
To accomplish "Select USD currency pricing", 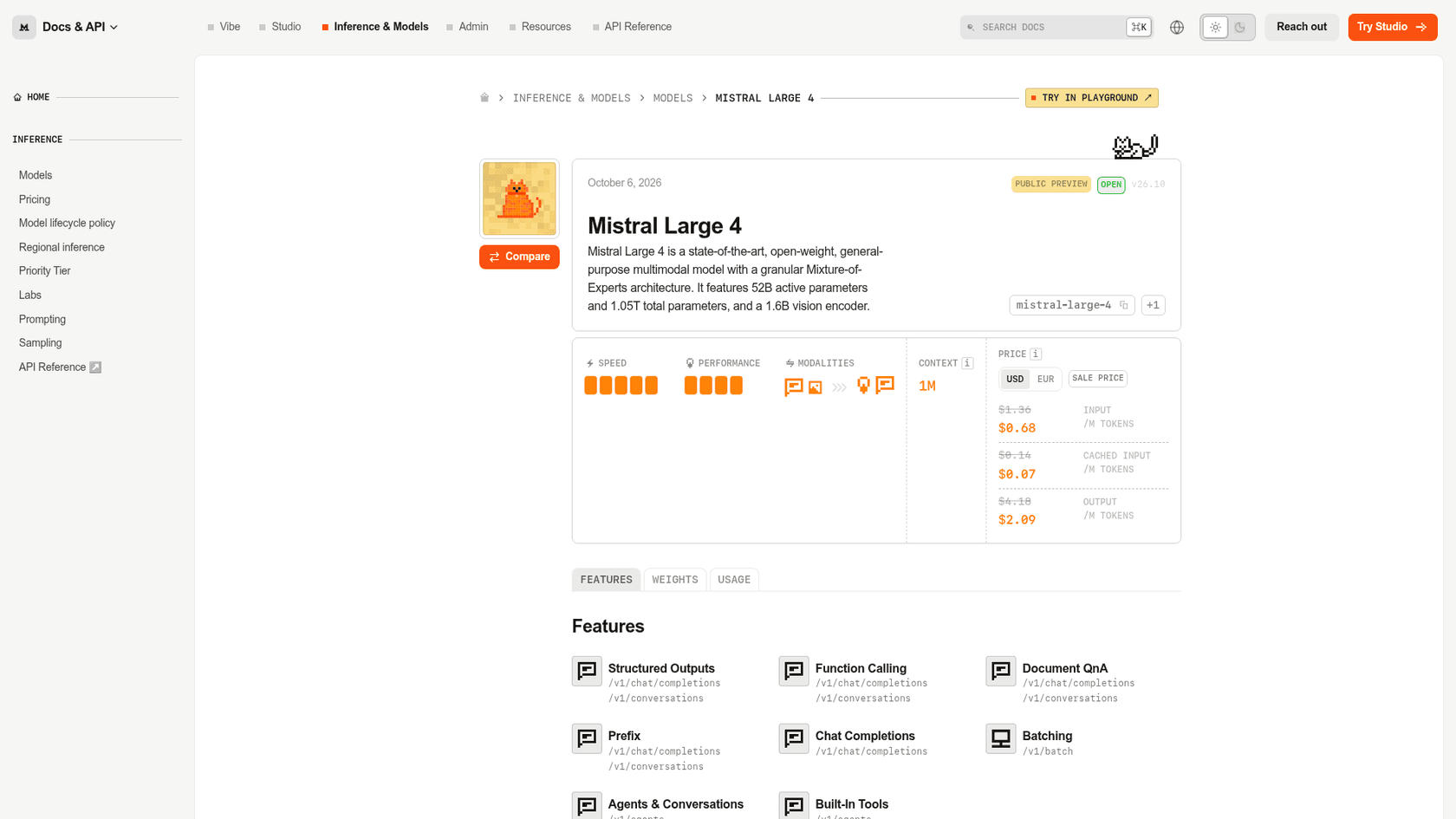I will 1015,379.
